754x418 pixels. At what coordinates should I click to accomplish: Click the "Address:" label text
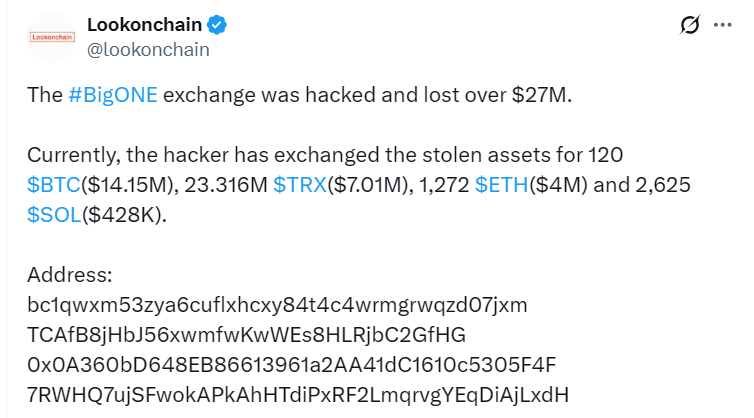coord(70,275)
